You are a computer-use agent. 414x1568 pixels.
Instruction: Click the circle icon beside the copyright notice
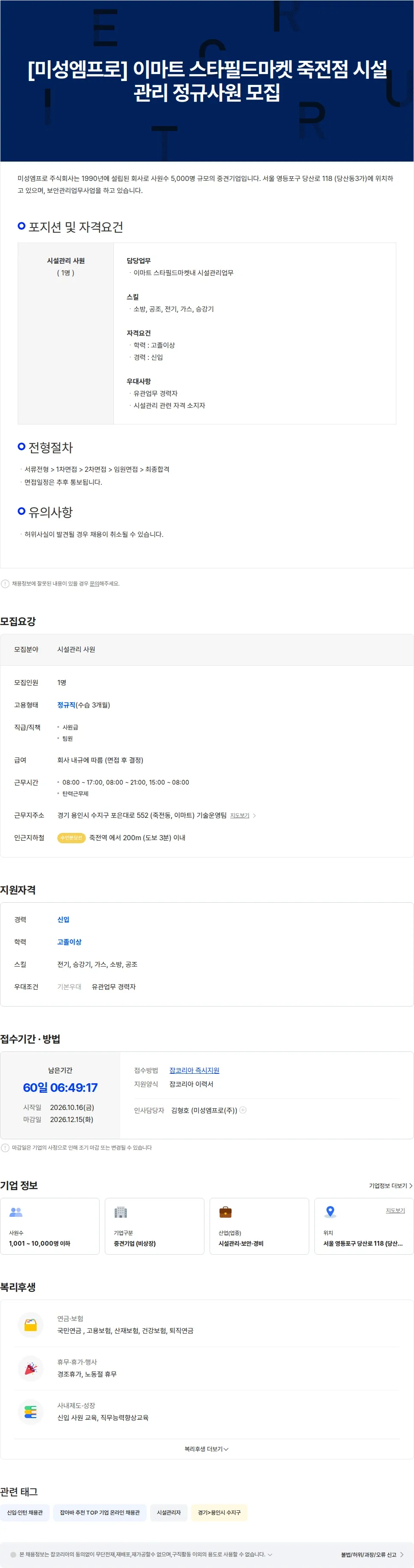coord(13,1555)
